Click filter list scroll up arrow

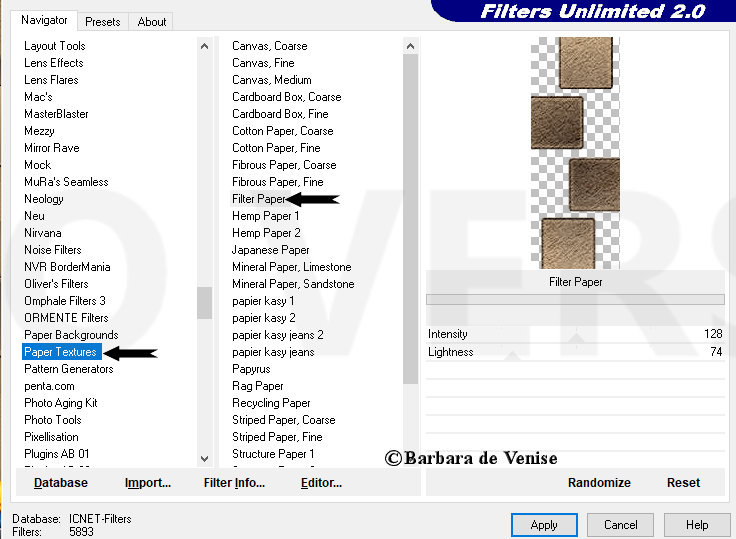click(410, 46)
